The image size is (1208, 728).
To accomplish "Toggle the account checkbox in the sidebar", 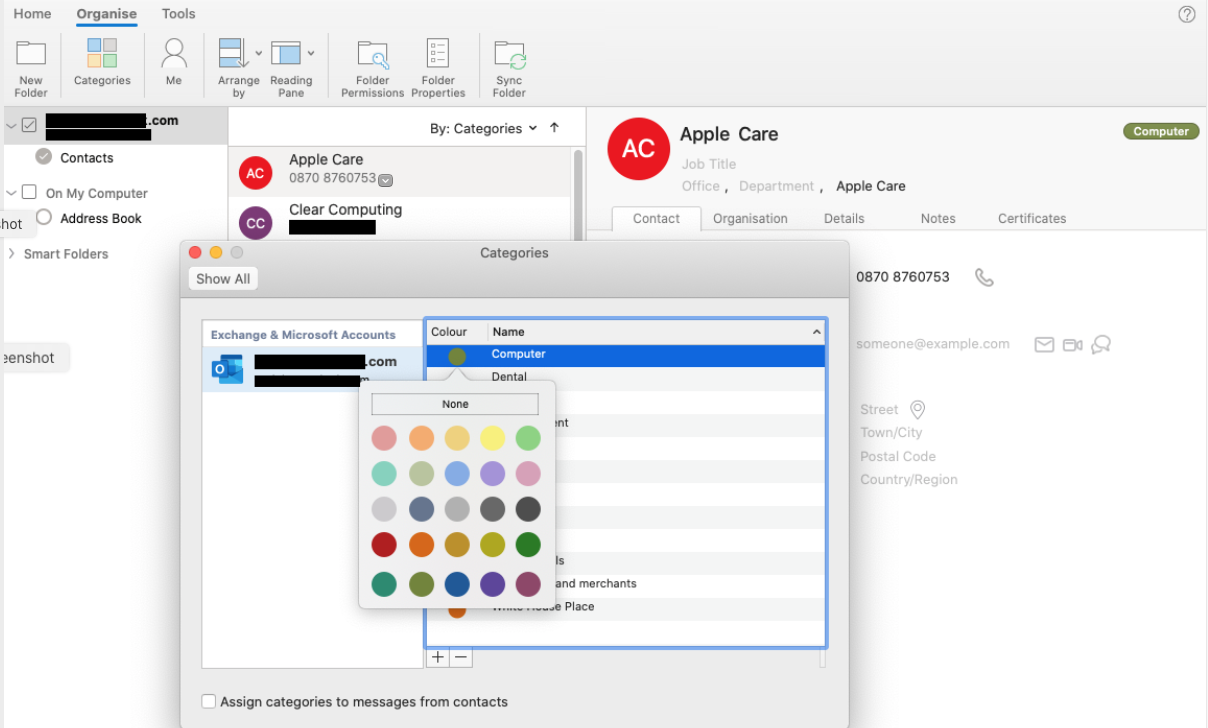I will click(x=29, y=126).
